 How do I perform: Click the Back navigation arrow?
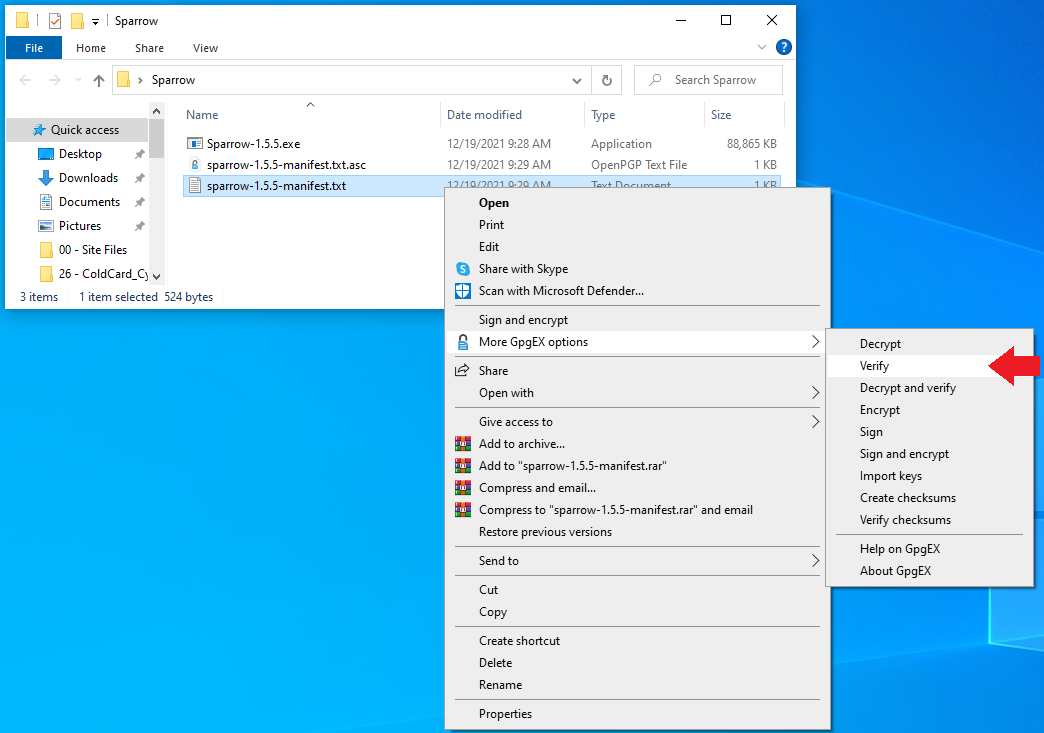point(25,81)
